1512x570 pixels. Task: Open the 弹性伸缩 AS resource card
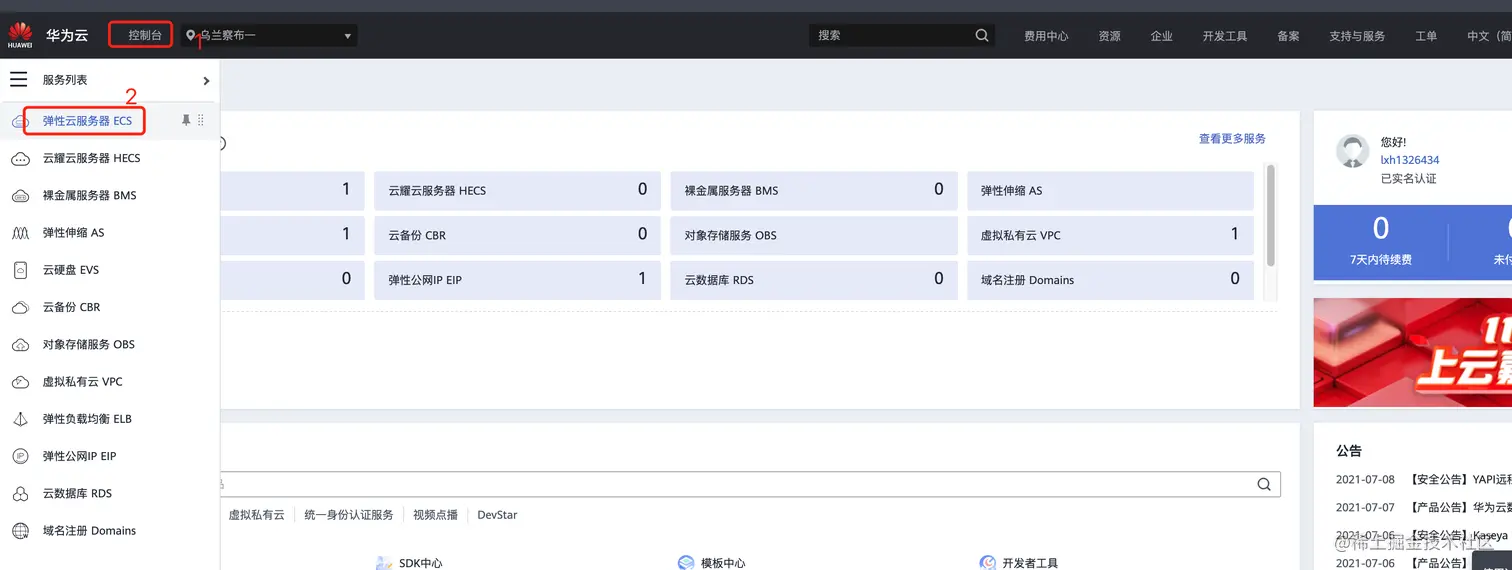(1110, 190)
